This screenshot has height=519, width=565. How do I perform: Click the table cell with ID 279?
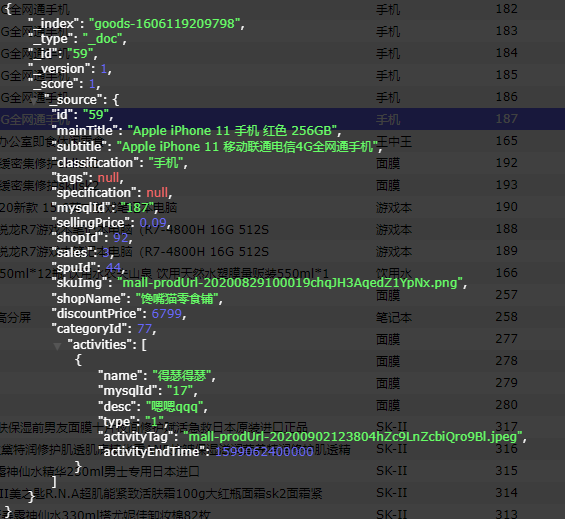point(506,382)
